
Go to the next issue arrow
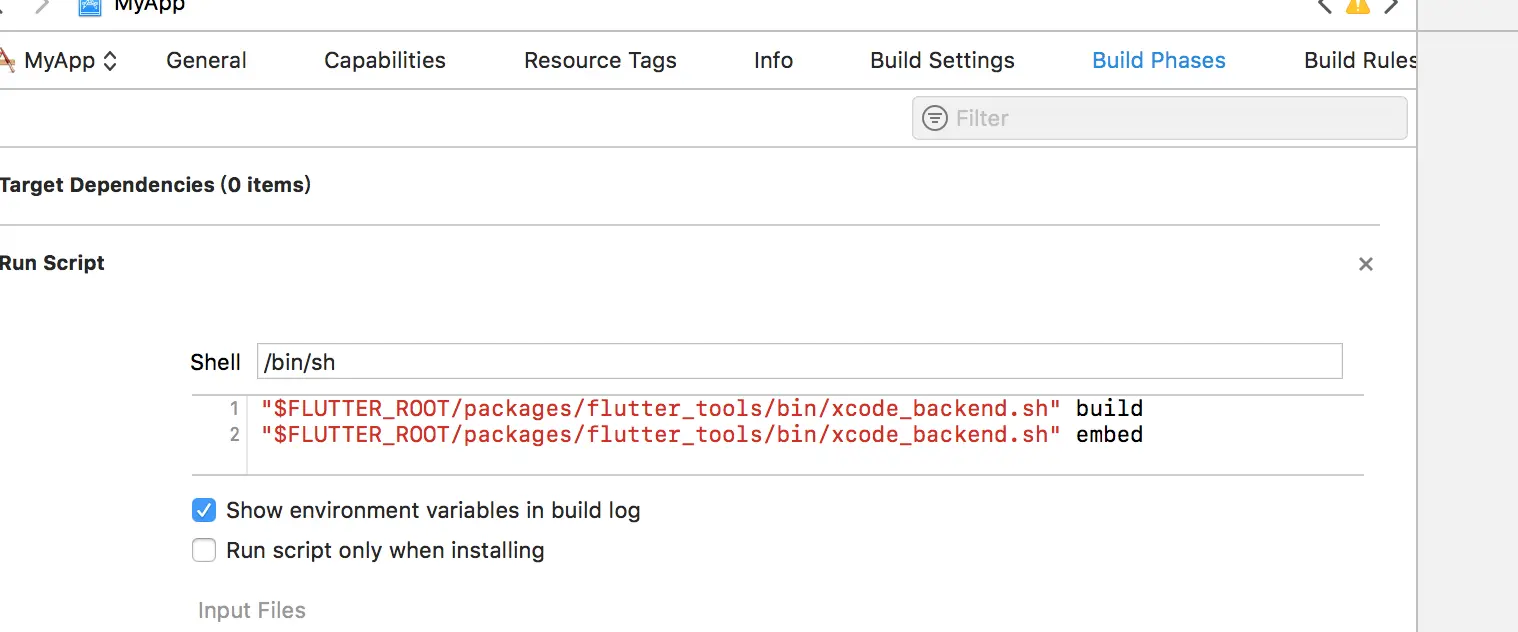tap(1391, 6)
